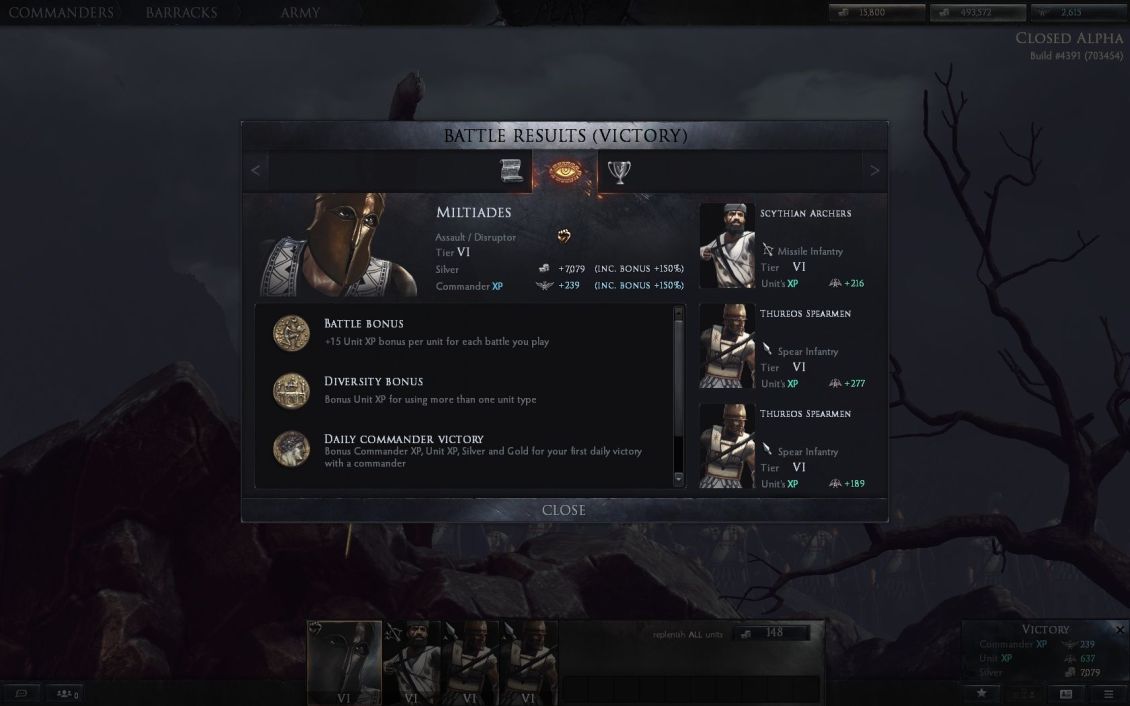The height and width of the screenshot is (706, 1130).
Task: Select the first Thureos Spearmen portrait
Action: click(x=727, y=346)
